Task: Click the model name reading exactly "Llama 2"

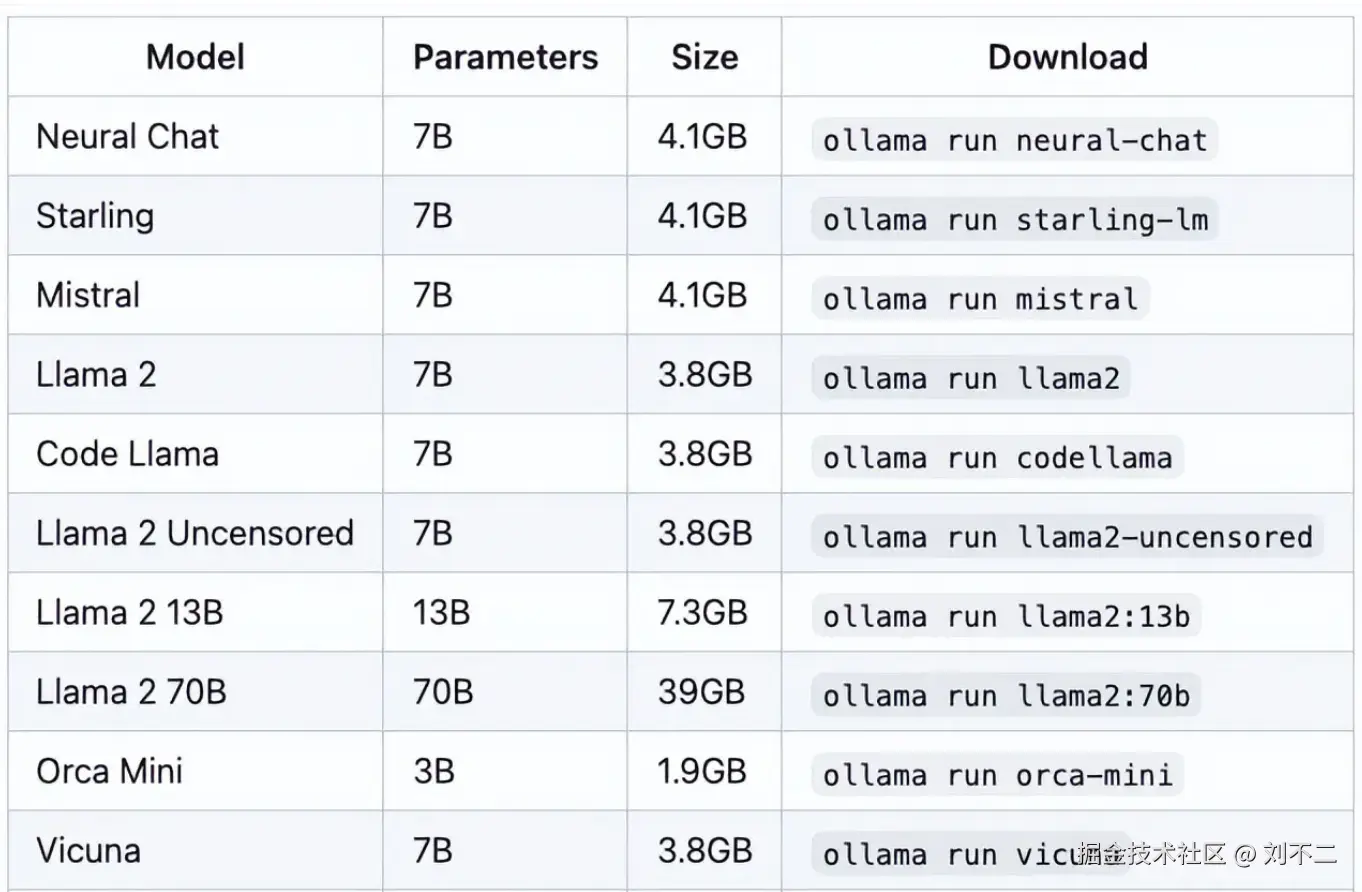Action: pos(96,375)
